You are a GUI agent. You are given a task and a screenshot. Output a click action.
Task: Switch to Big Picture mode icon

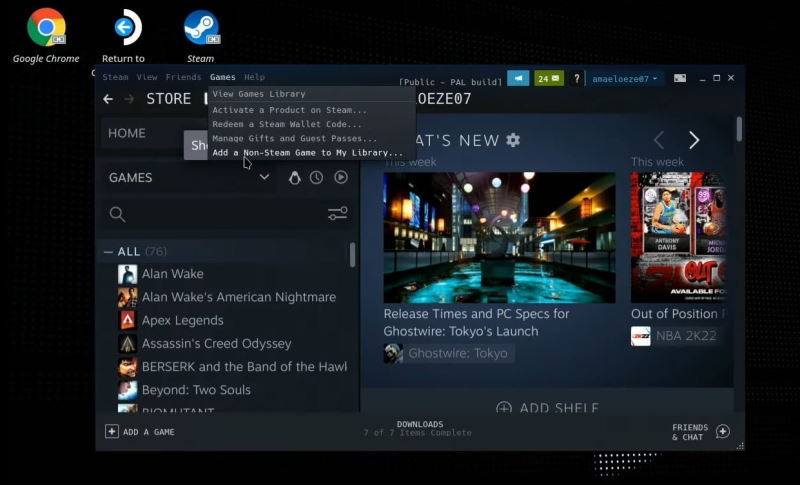680,78
